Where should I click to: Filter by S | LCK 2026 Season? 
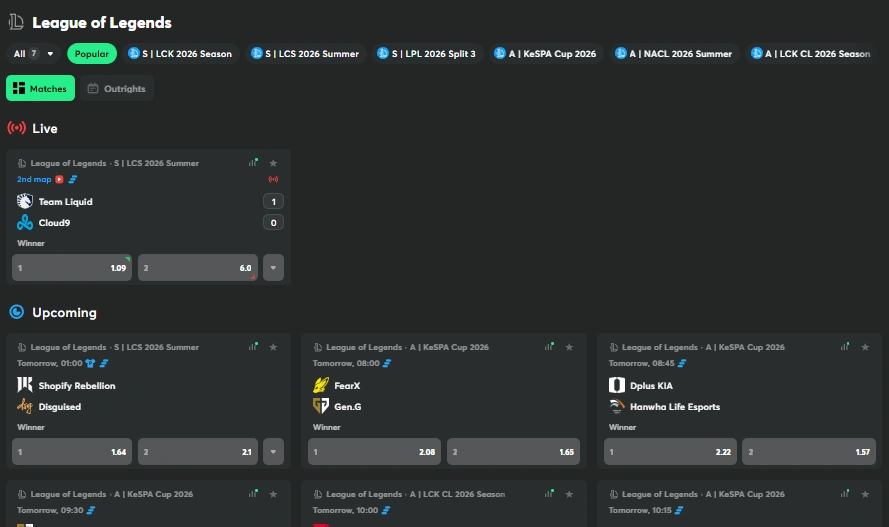180,54
